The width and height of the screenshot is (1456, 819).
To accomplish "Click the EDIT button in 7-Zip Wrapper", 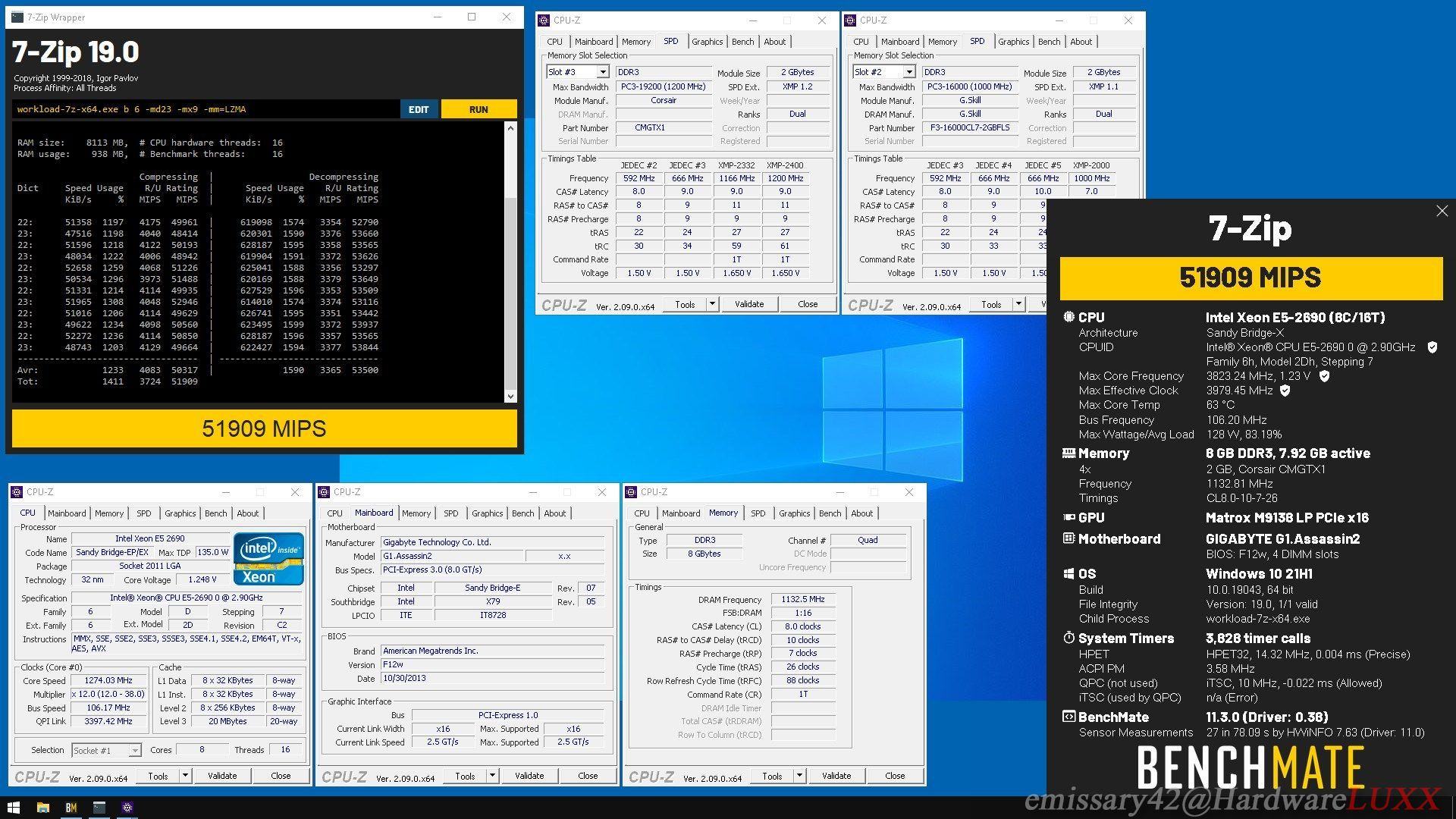I will click(x=419, y=109).
